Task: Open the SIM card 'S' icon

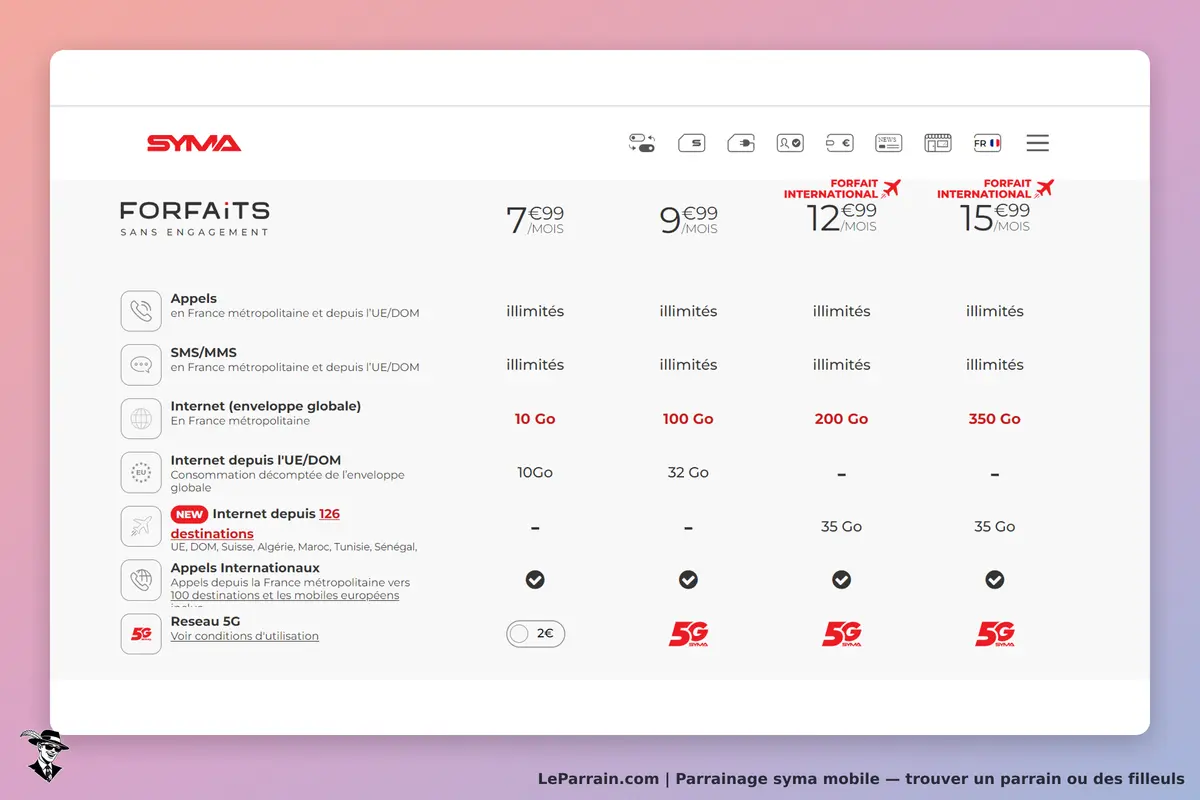Action: point(691,143)
